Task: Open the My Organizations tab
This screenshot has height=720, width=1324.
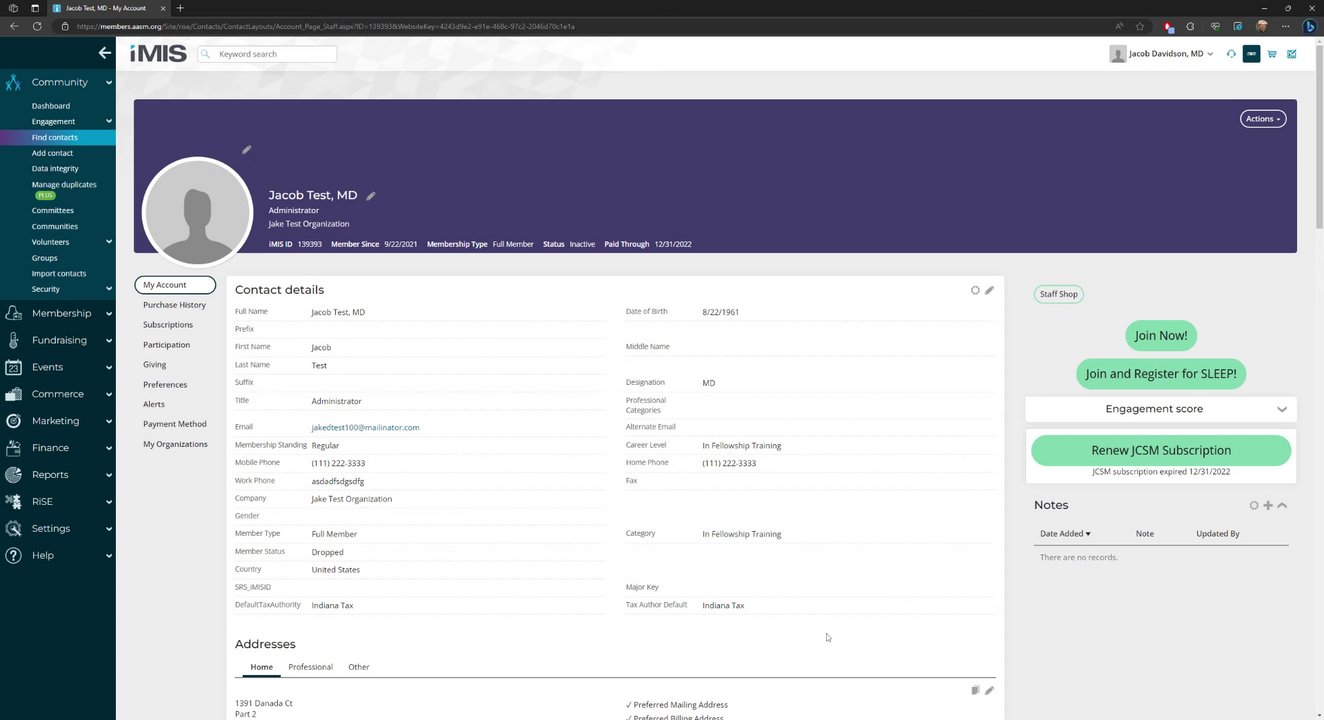Action: tap(175, 444)
